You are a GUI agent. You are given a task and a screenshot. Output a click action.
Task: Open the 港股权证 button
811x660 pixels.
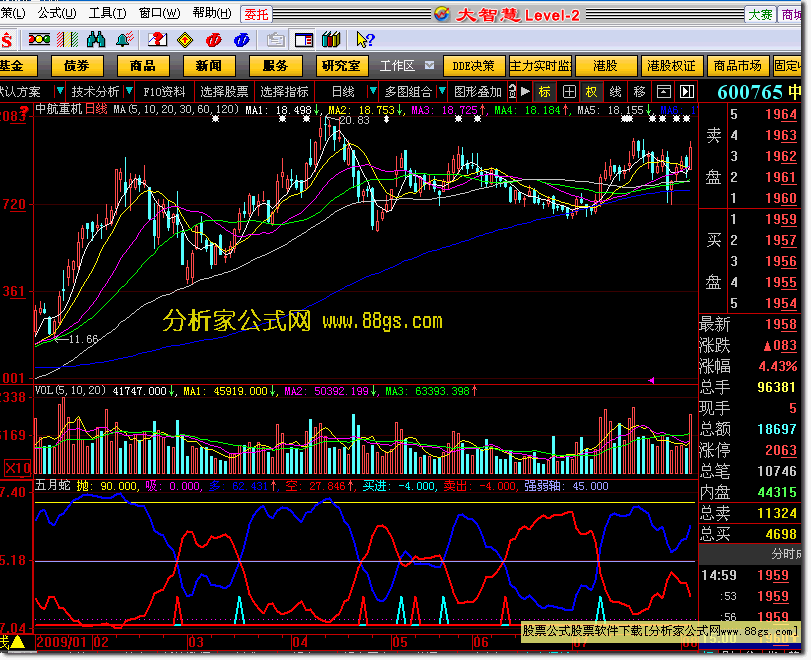(671, 66)
